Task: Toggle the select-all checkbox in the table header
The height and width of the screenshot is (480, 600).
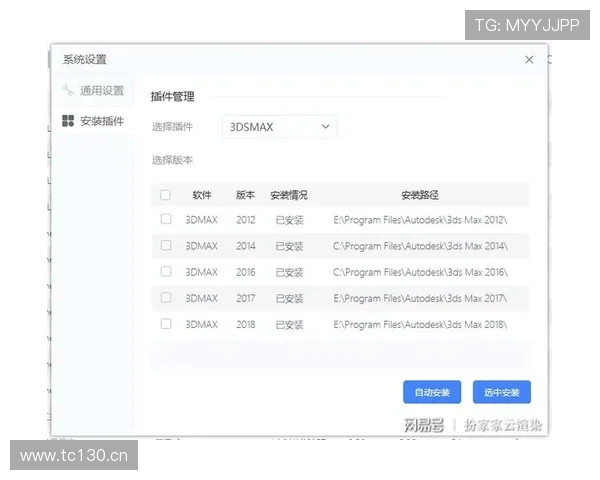Action: 165,195
